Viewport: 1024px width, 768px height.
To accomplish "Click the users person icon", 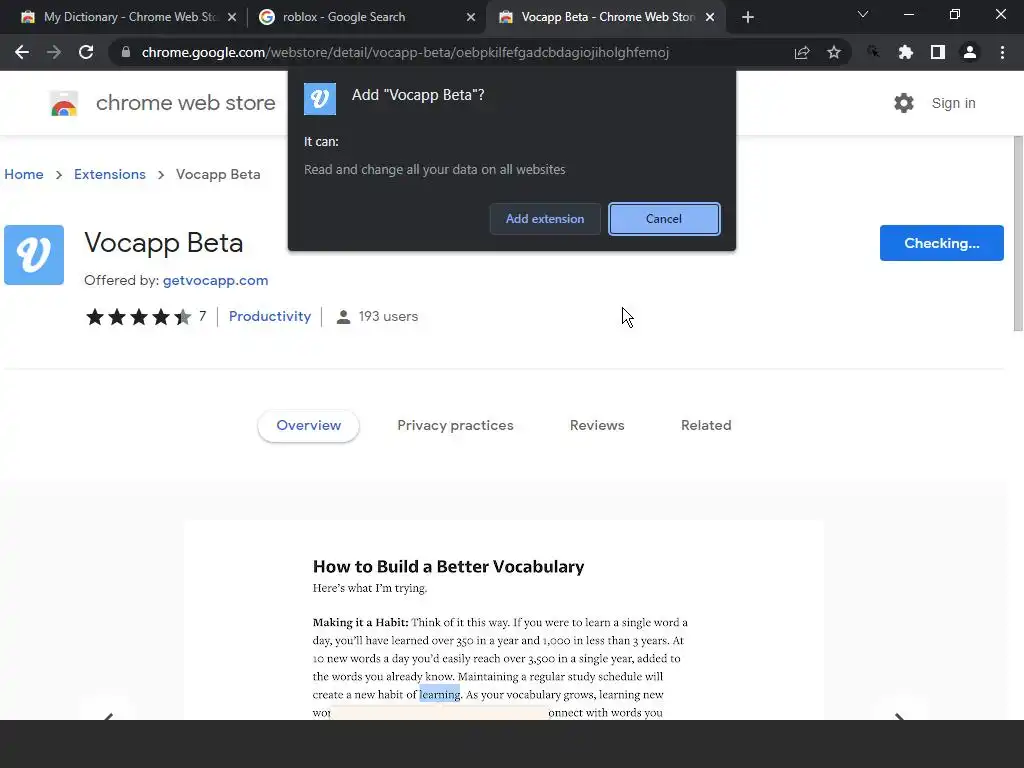I will click(x=343, y=317).
